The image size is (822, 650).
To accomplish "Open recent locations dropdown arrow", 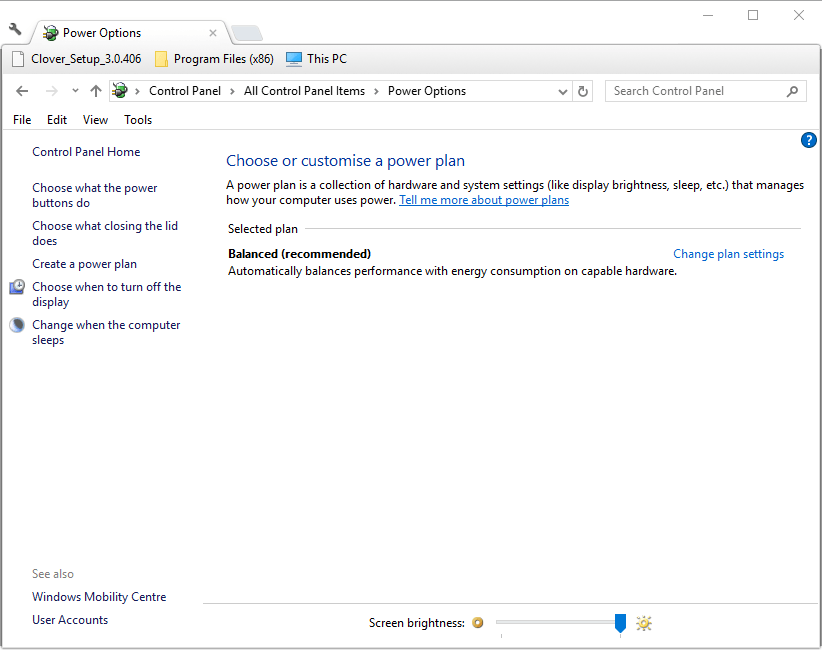I will (x=75, y=91).
